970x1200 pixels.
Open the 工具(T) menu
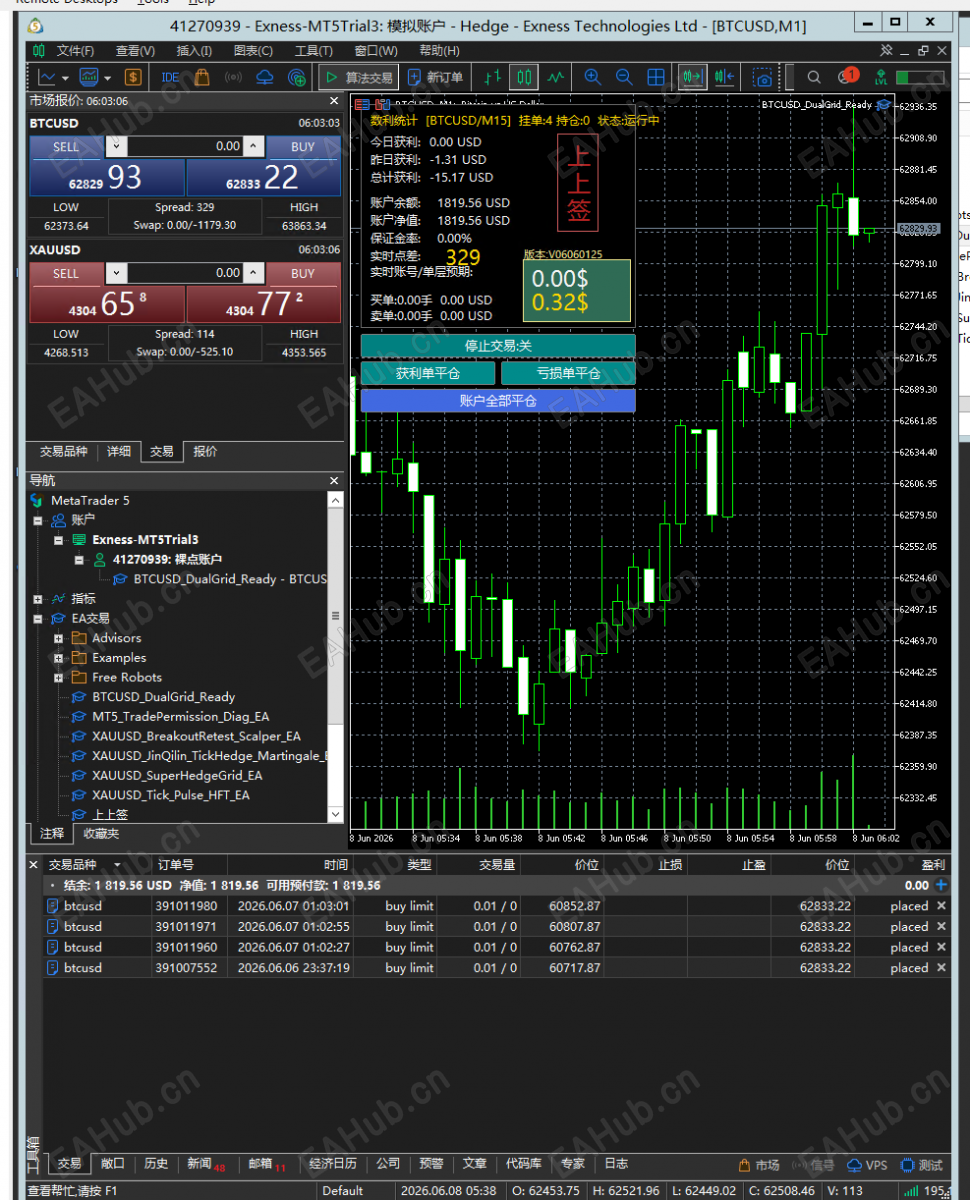[314, 51]
